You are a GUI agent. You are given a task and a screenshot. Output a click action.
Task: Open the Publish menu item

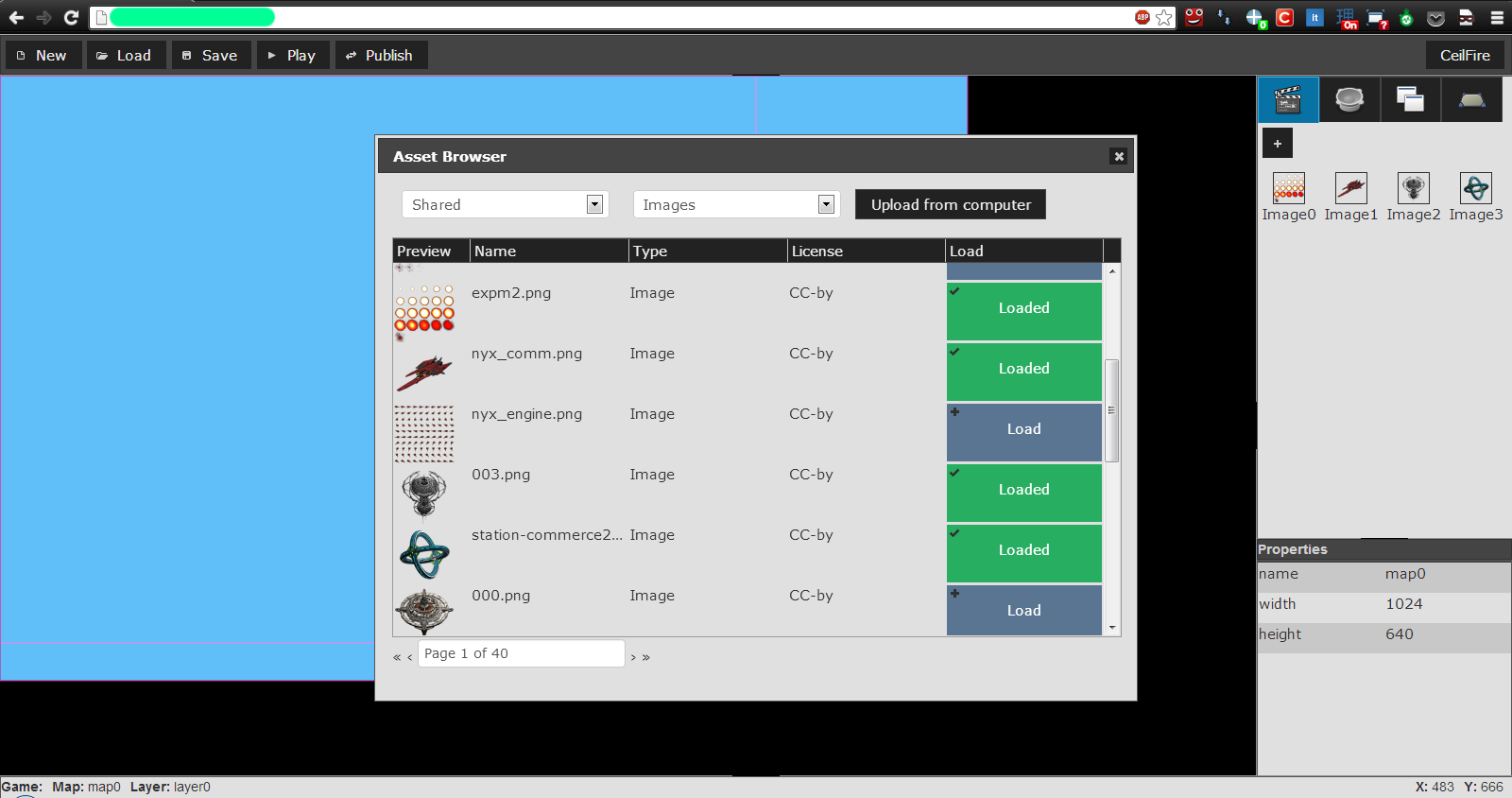click(380, 56)
